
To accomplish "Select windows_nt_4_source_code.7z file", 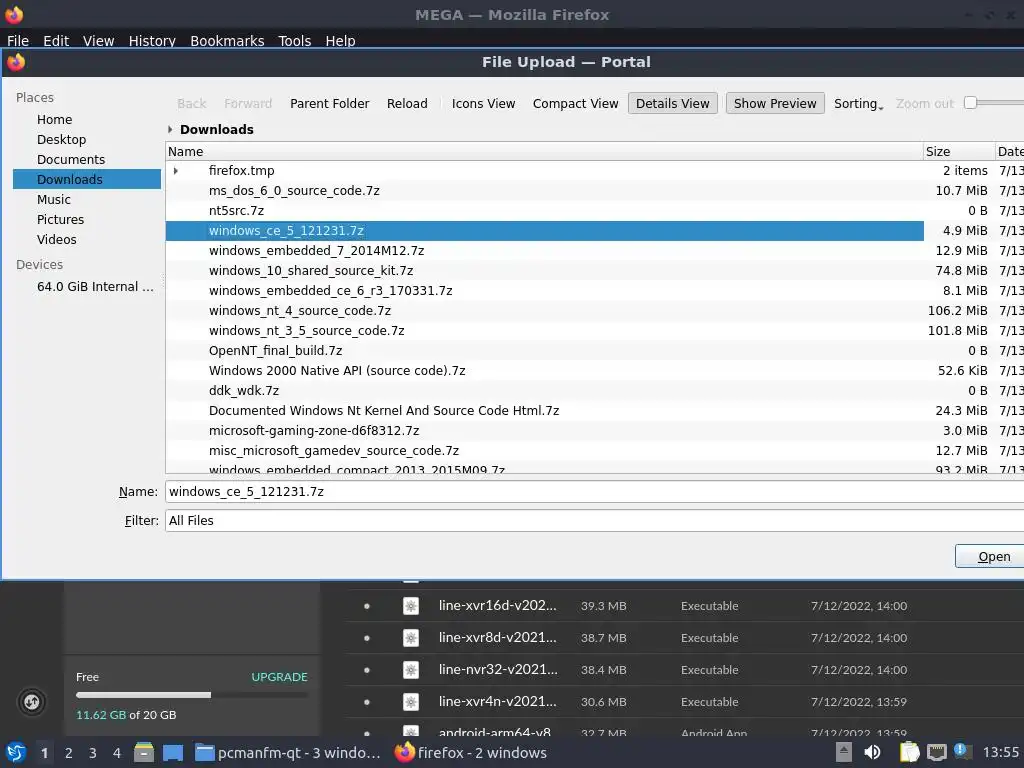I will point(300,311).
